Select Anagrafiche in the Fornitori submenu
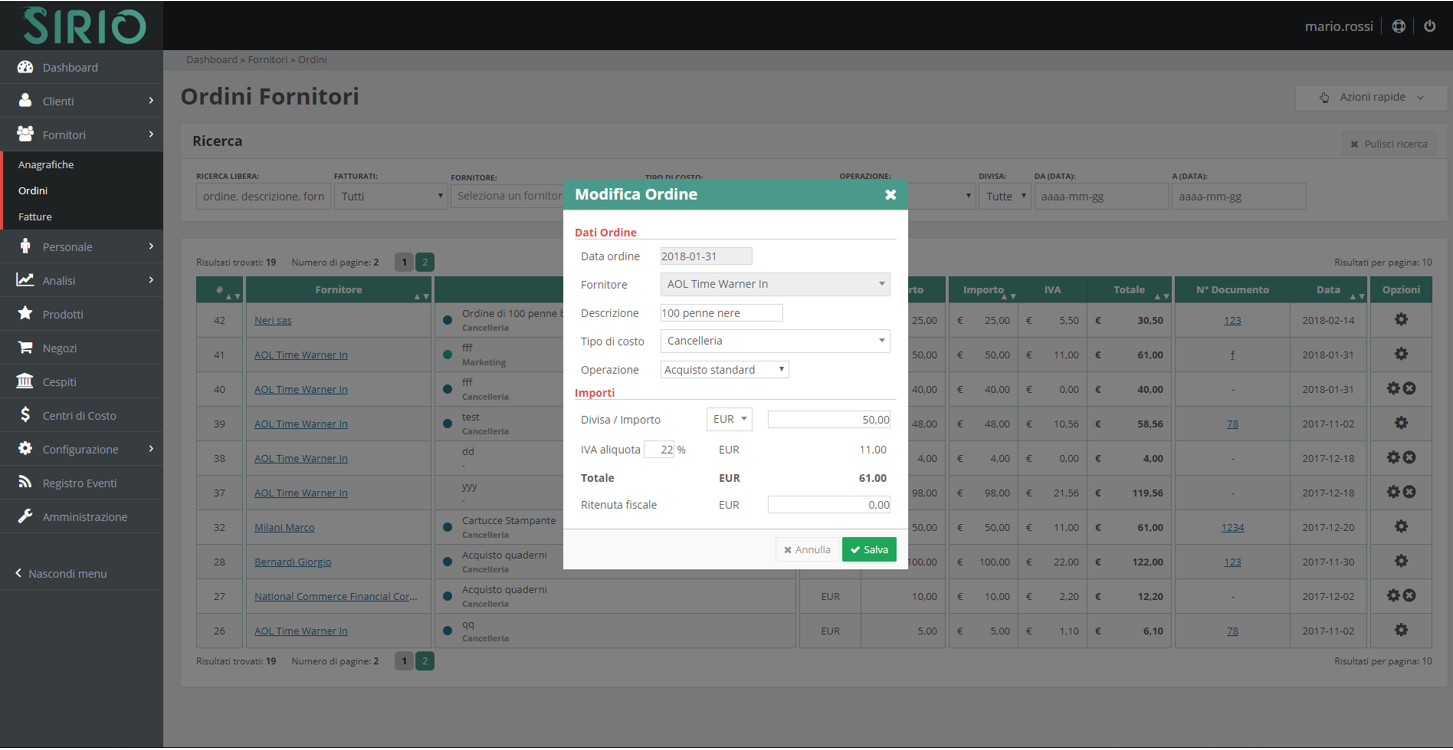 [x=46, y=164]
